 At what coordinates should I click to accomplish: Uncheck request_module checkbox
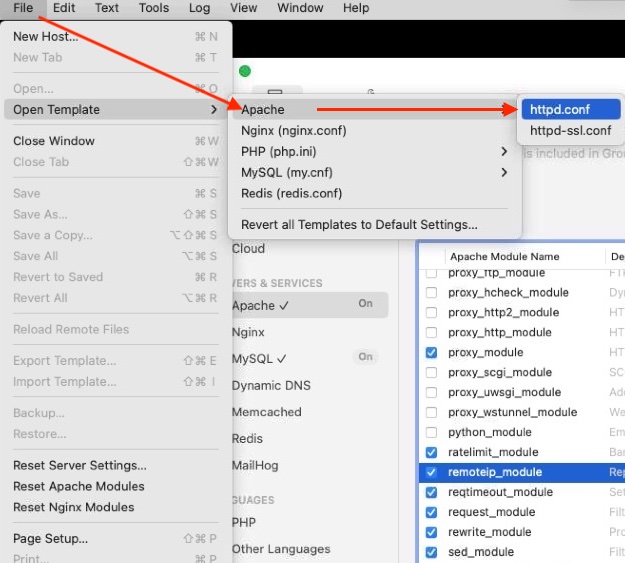pyautogui.click(x=431, y=512)
